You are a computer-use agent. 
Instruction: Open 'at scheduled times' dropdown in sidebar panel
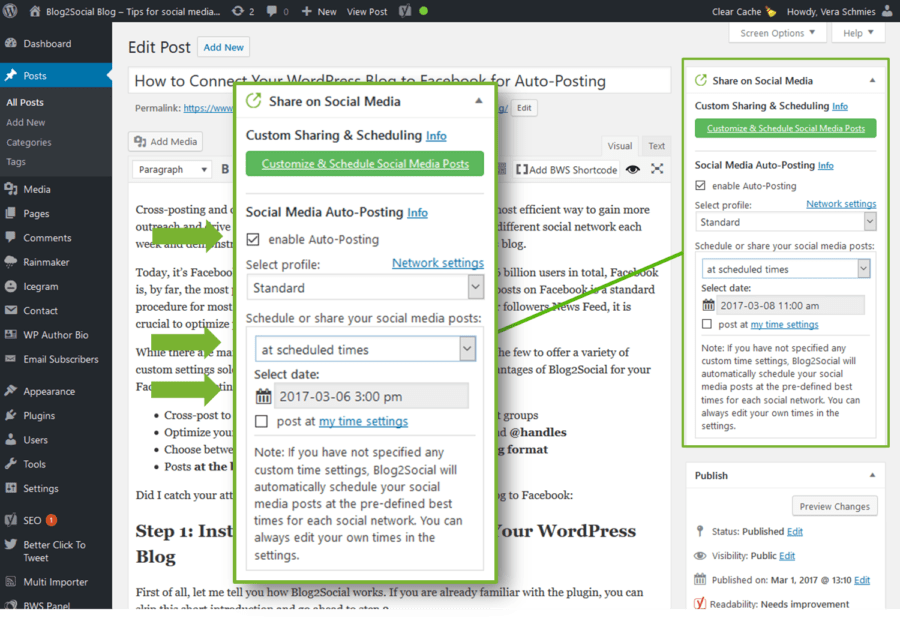pyautogui.click(x=785, y=269)
